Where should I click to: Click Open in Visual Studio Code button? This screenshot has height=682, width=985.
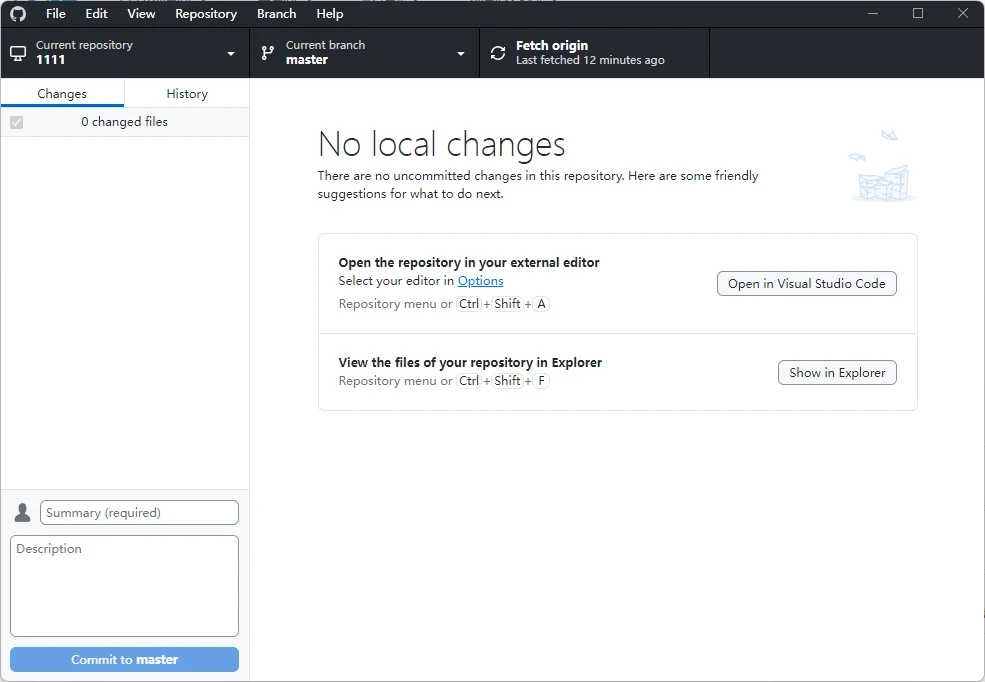tap(807, 284)
